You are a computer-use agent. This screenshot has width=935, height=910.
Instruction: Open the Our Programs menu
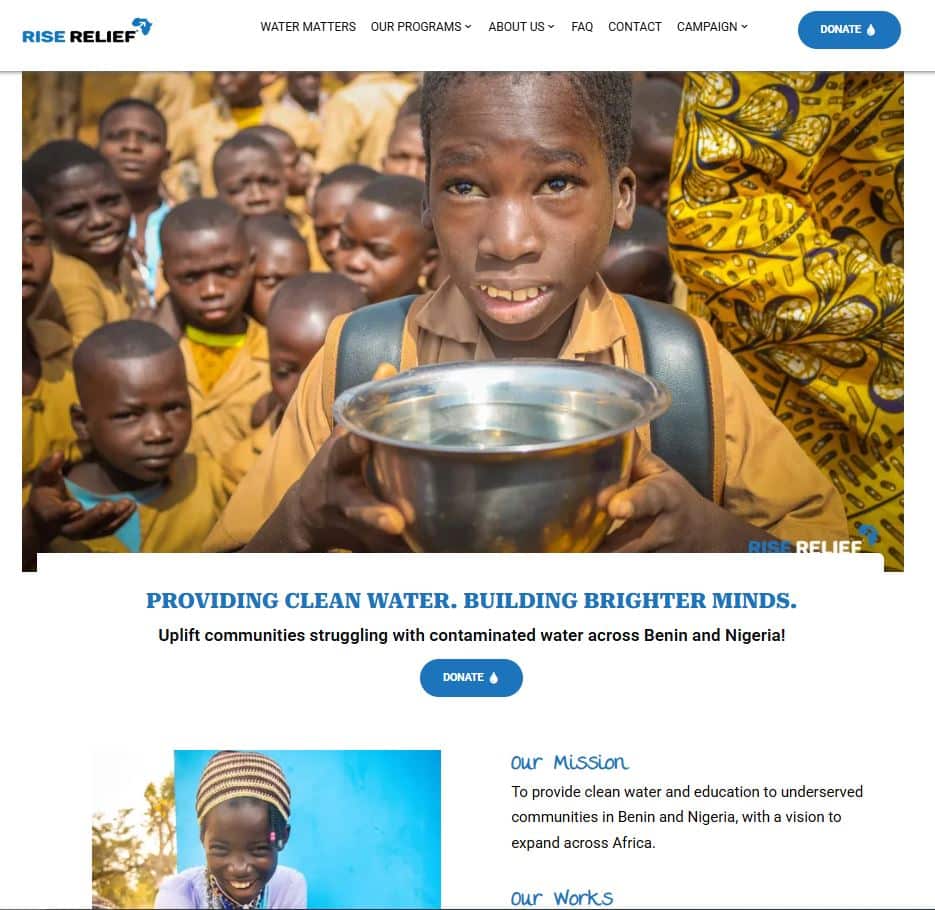[421, 27]
